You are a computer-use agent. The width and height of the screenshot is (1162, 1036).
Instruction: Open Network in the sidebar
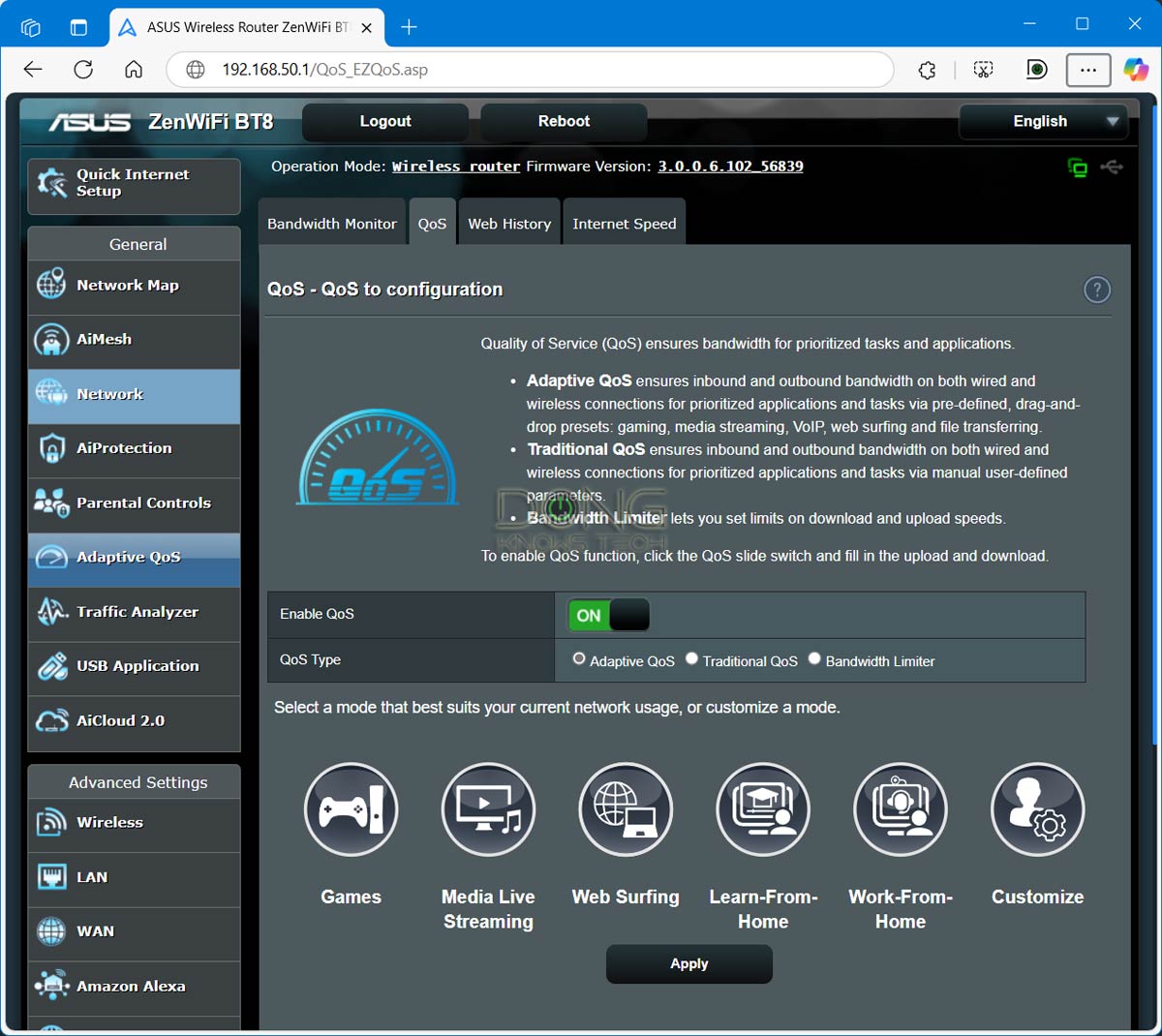point(134,396)
